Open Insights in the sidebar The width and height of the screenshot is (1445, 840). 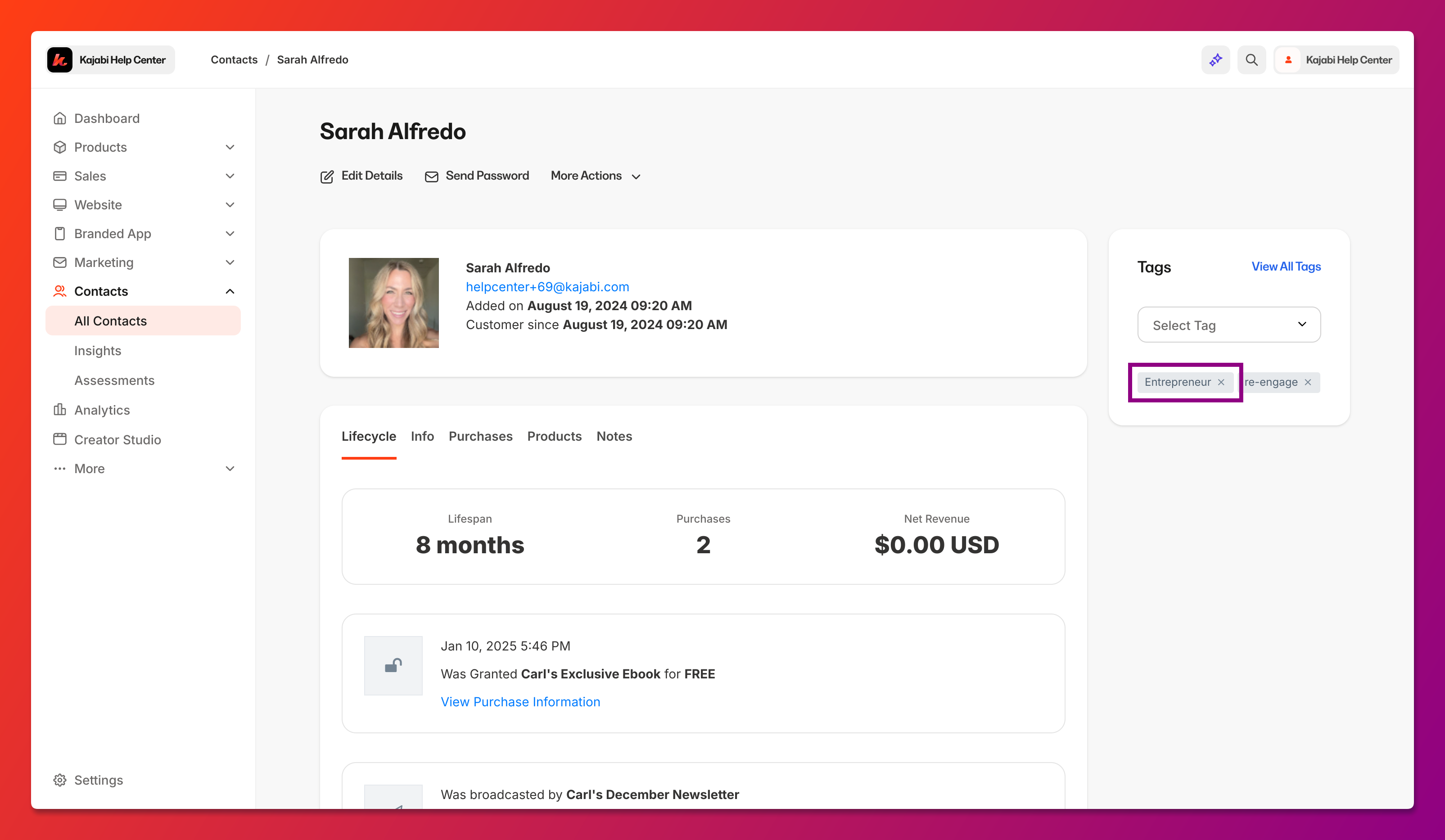click(98, 350)
